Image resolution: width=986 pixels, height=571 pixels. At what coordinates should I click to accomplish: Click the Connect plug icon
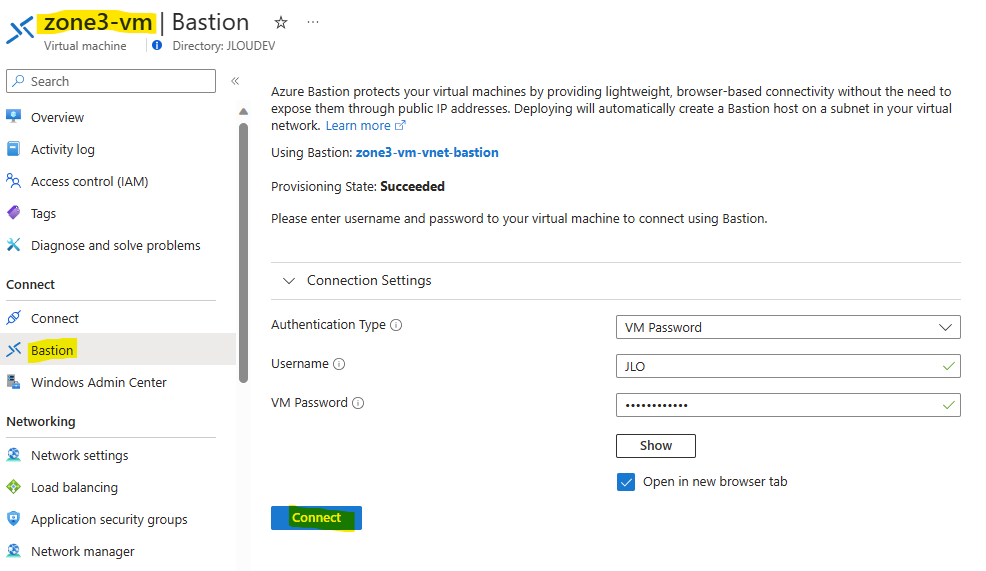tap(13, 318)
